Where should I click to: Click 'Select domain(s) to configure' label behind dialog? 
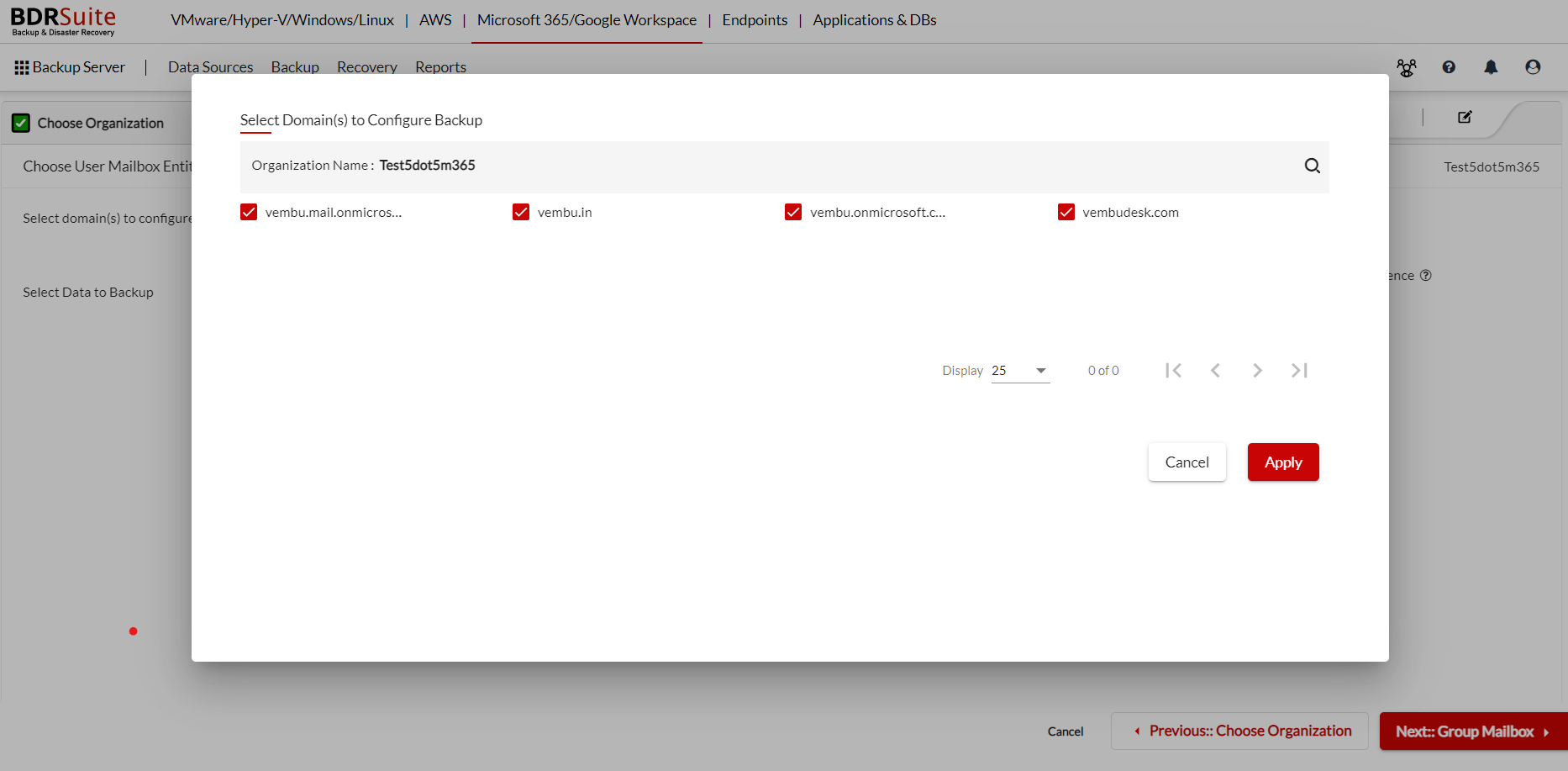click(x=108, y=219)
